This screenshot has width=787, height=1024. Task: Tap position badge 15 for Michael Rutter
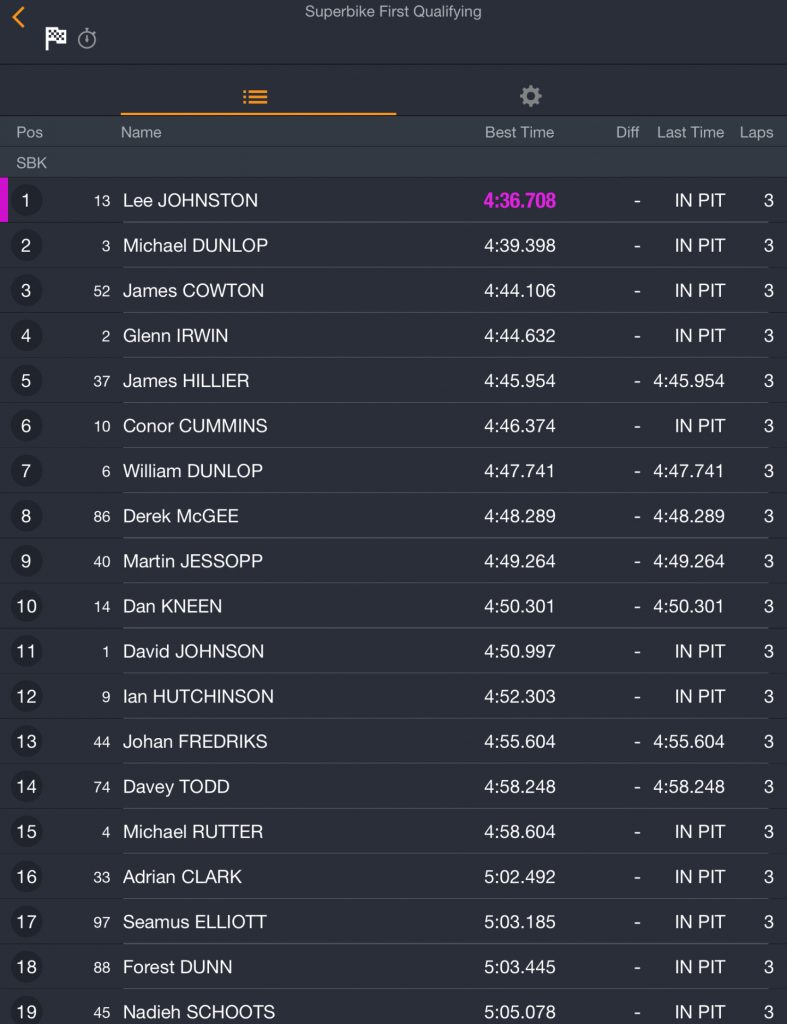26,831
